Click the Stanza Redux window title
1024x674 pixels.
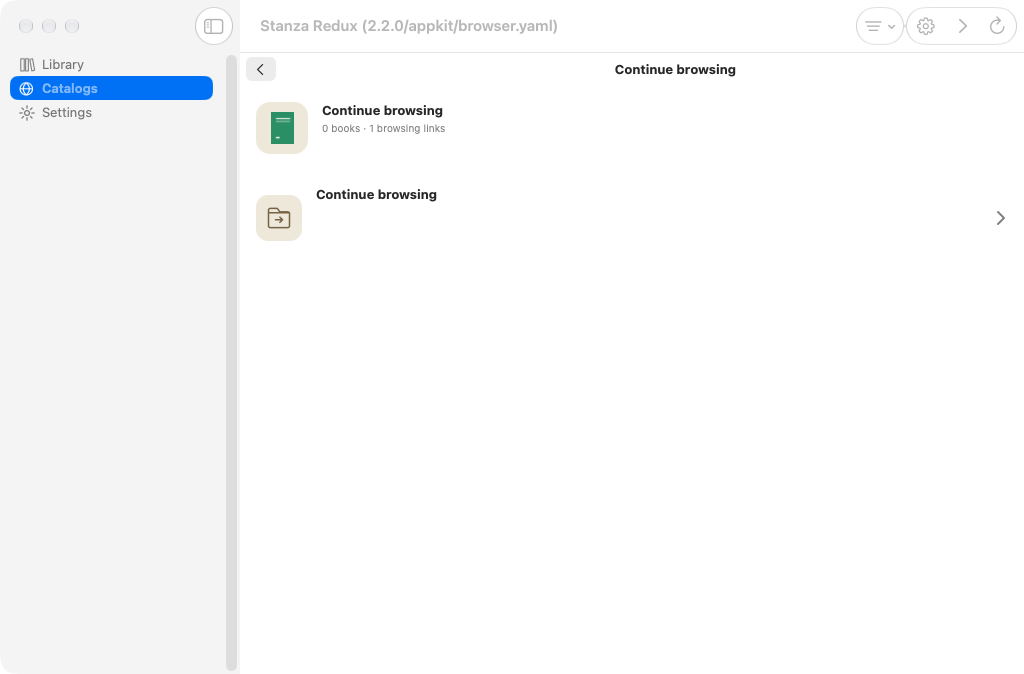pyautogui.click(x=409, y=26)
